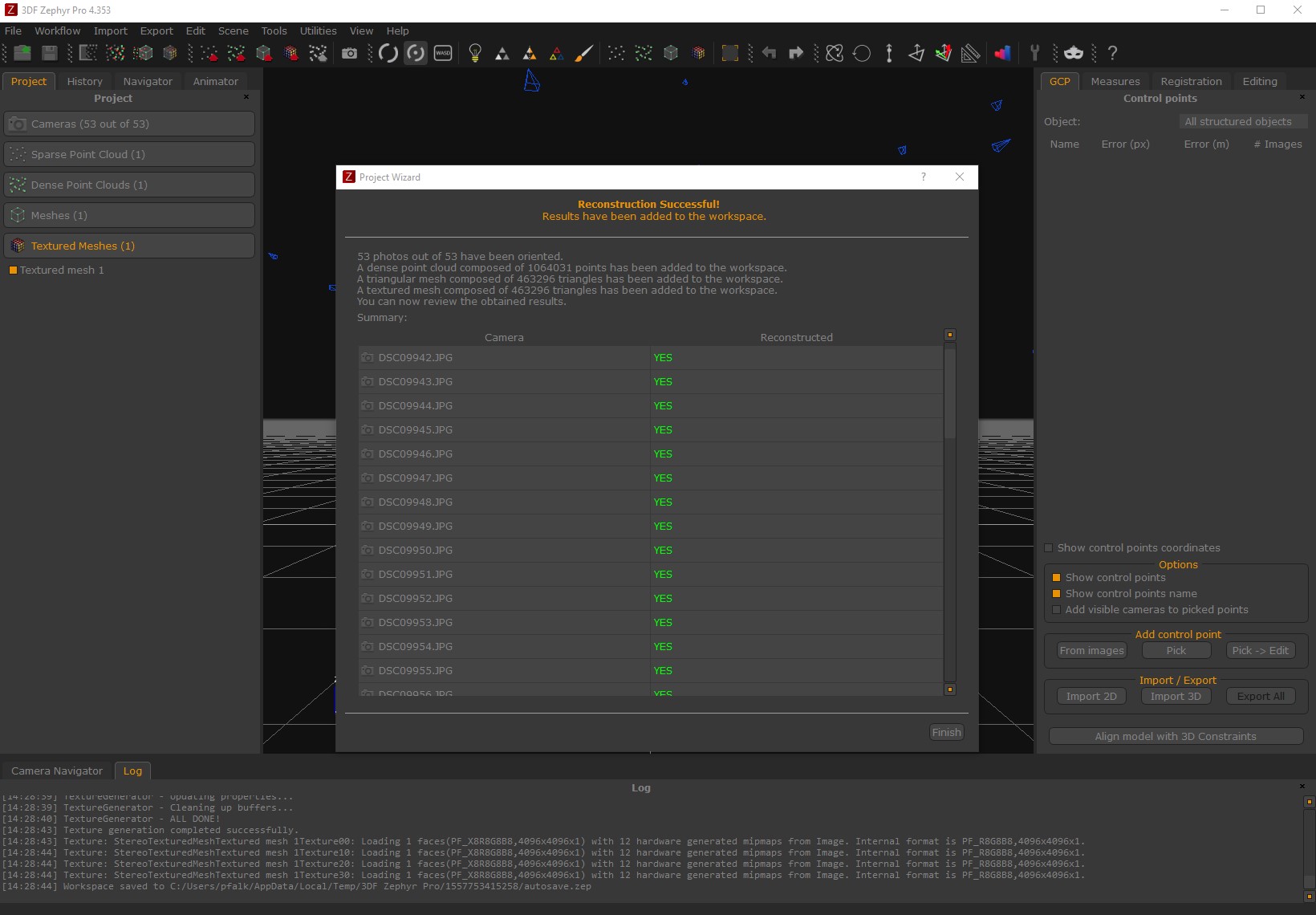Image resolution: width=1316 pixels, height=915 pixels.
Task: Select the WASD navigation mode icon
Action: coord(443,53)
